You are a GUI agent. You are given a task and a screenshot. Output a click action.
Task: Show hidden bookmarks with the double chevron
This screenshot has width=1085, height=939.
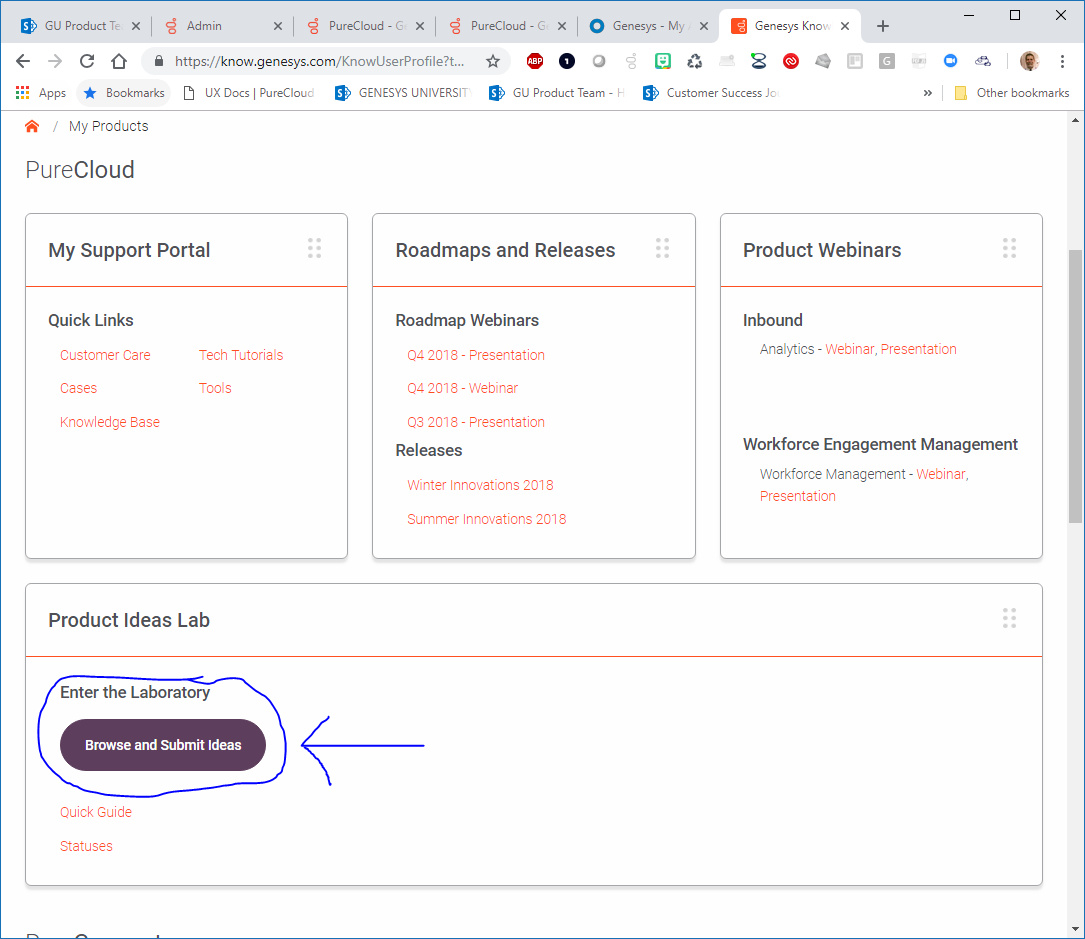(x=928, y=93)
